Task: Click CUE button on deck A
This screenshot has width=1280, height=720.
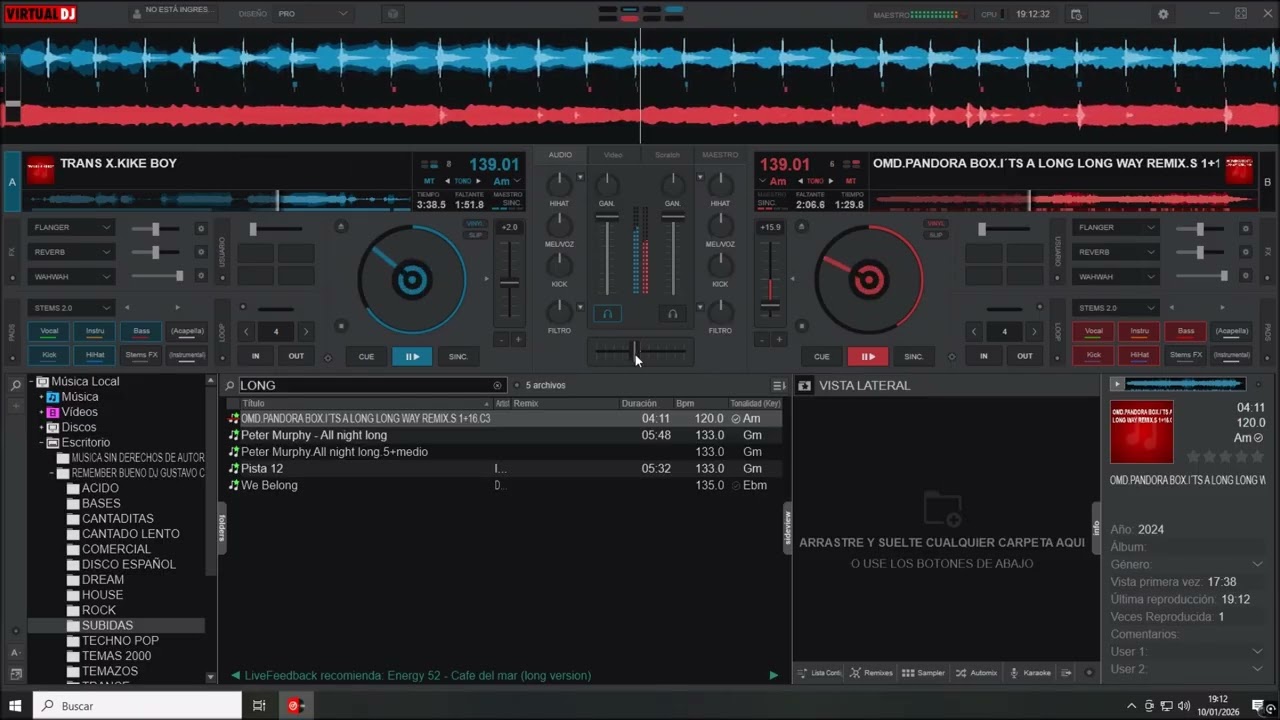Action: pyautogui.click(x=366, y=356)
